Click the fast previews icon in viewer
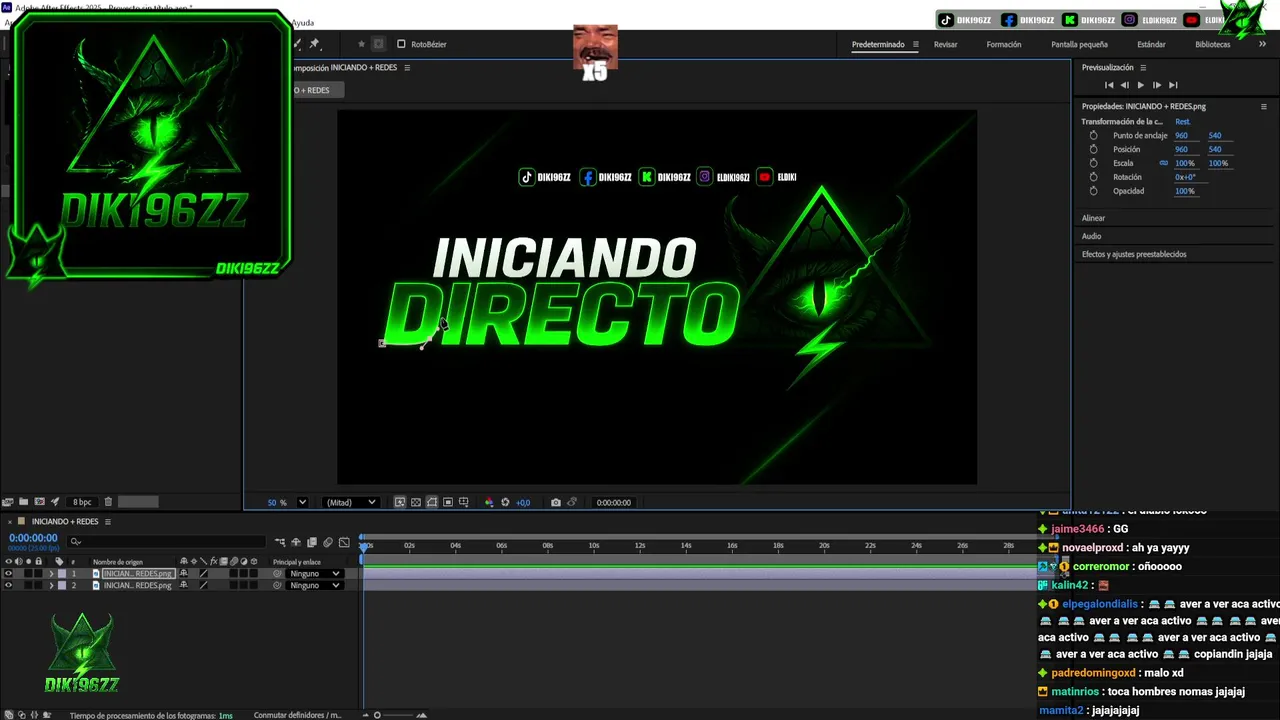This screenshot has width=1280, height=720. point(400,502)
